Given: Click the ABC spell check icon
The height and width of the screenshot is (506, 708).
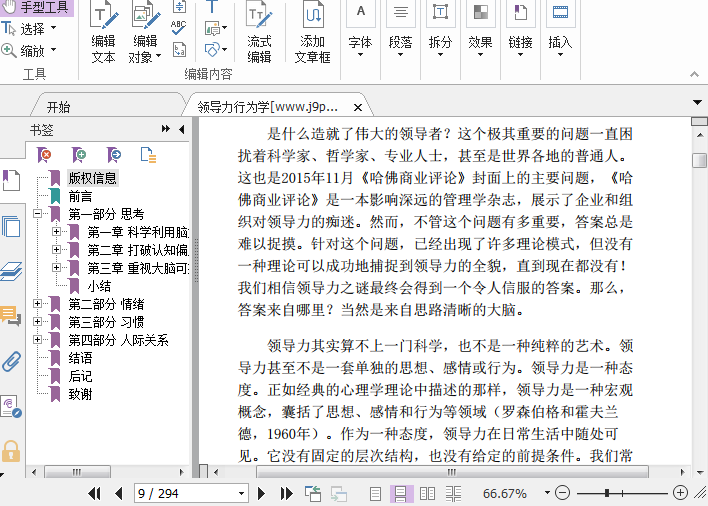Looking at the screenshot, I should (179, 28).
